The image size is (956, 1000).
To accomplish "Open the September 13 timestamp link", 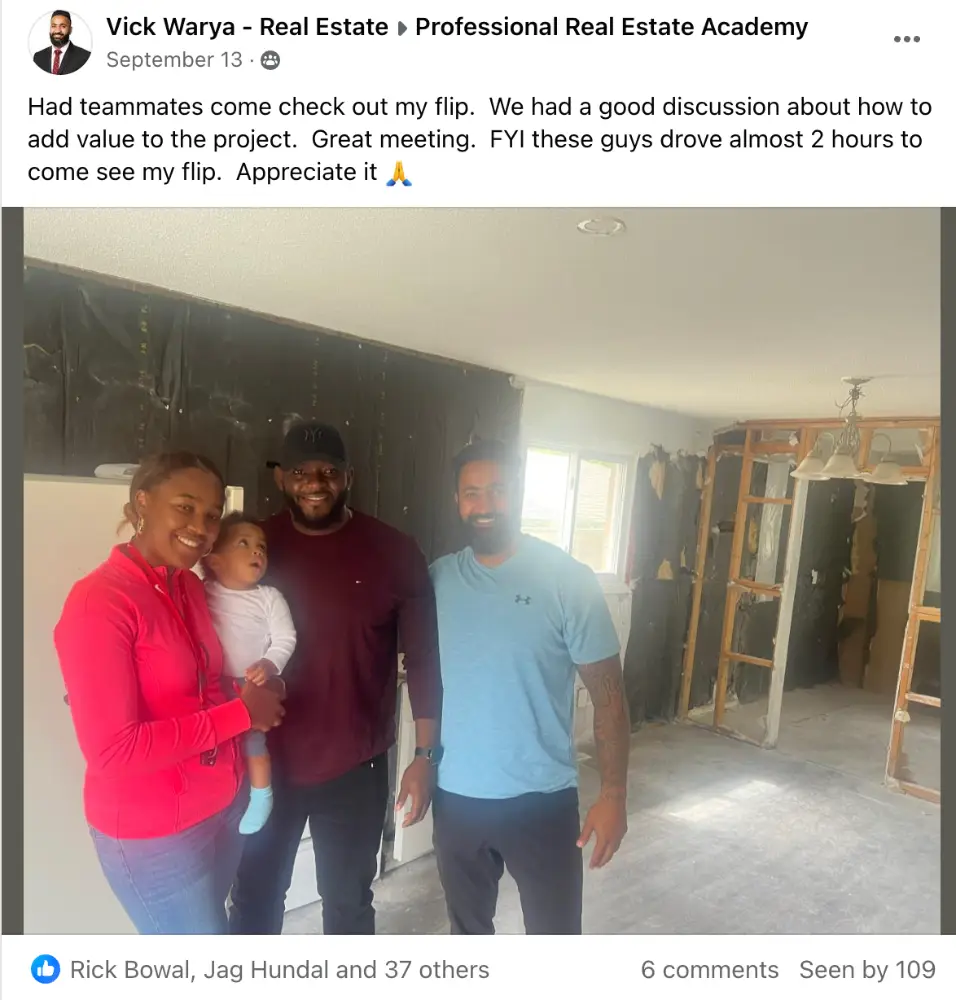I will coord(174,59).
